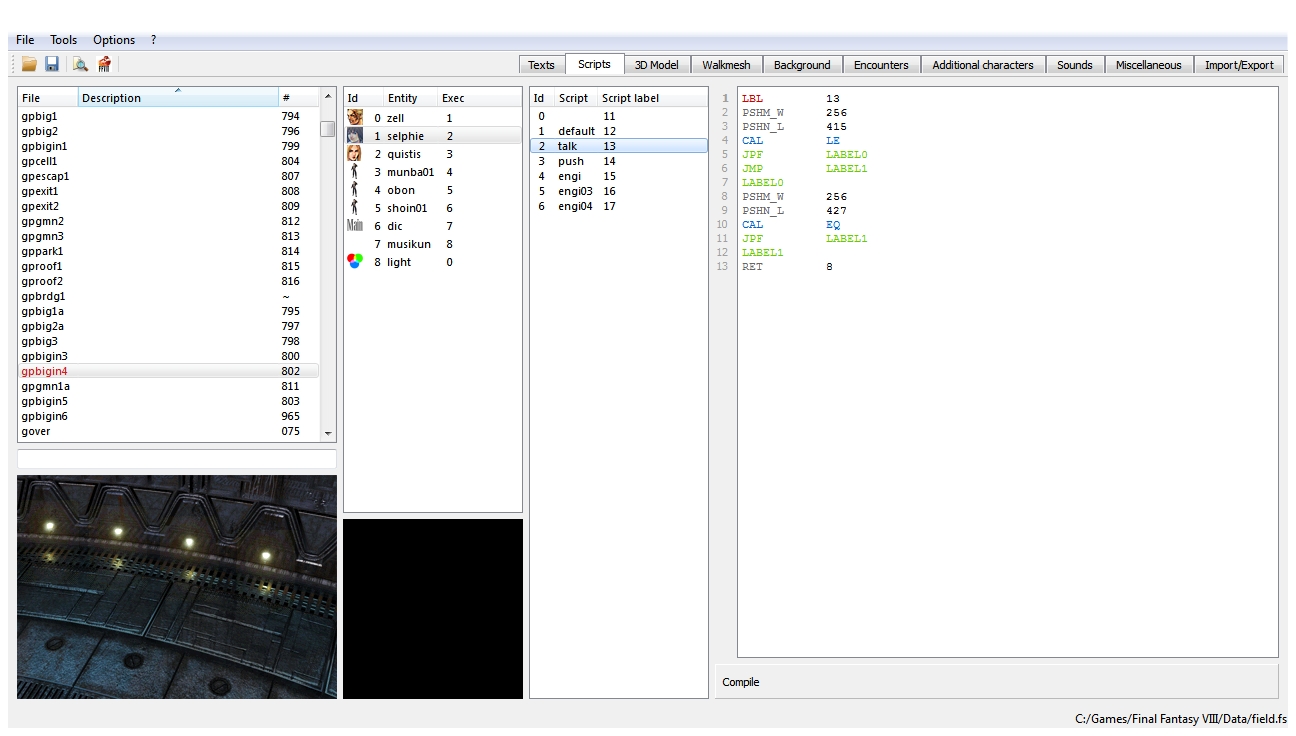Screen dimensions: 1296x736
Task: Click the field list scroll-up arrow
Action: point(328,97)
